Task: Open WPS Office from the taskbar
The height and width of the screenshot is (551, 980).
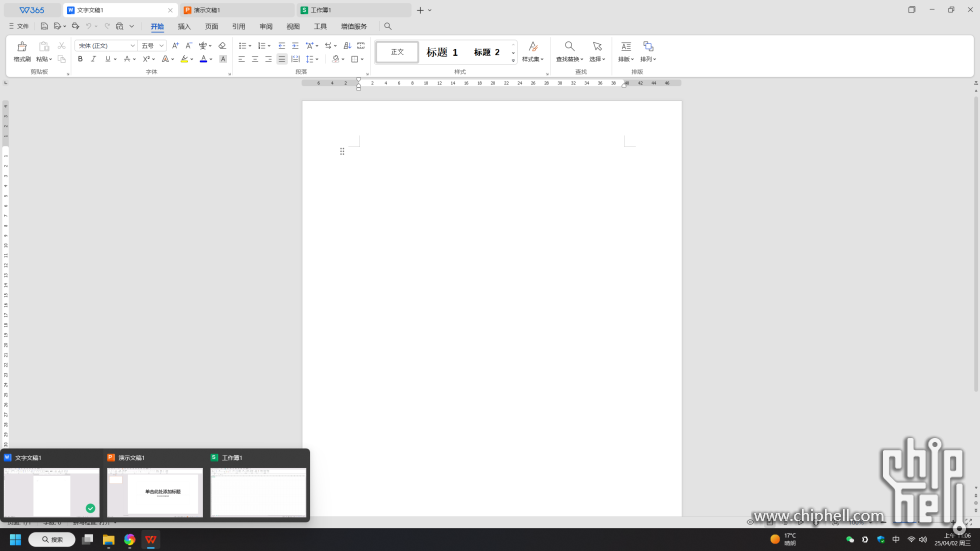Action: 151,539
